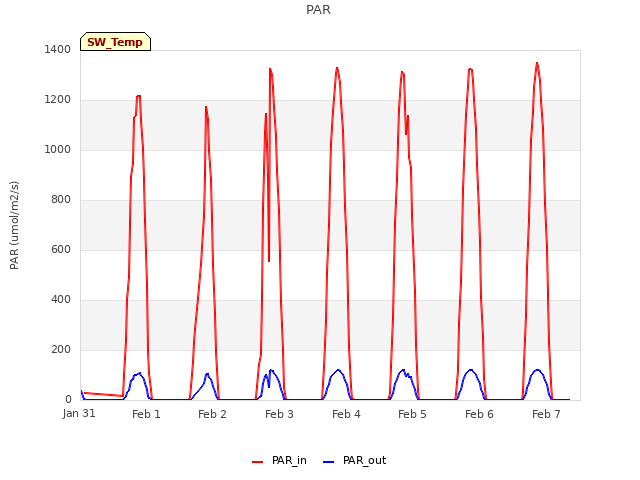Viewport: 640px width, 480px height.
Task: Click the Feb 4 PAR_out blue peak
Action: 338,370
